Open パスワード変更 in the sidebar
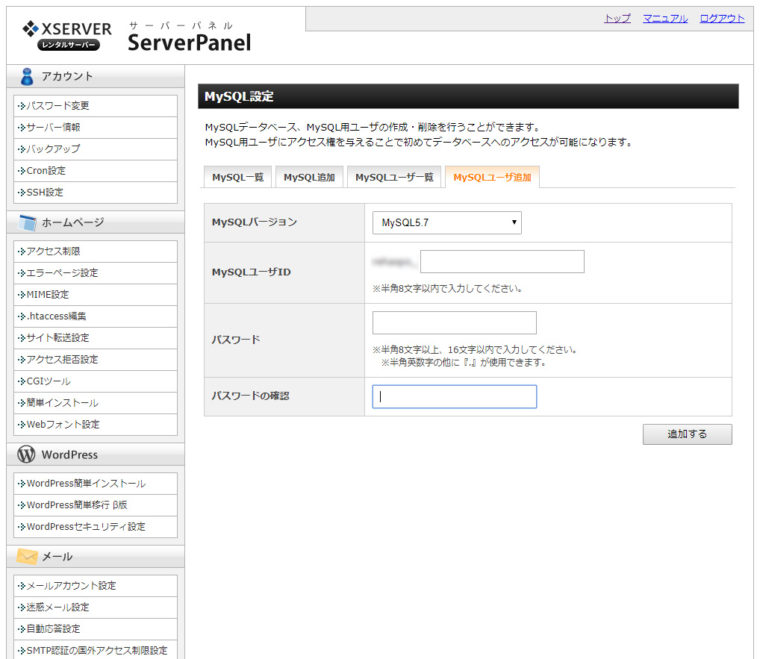 (x=95, y=106)
